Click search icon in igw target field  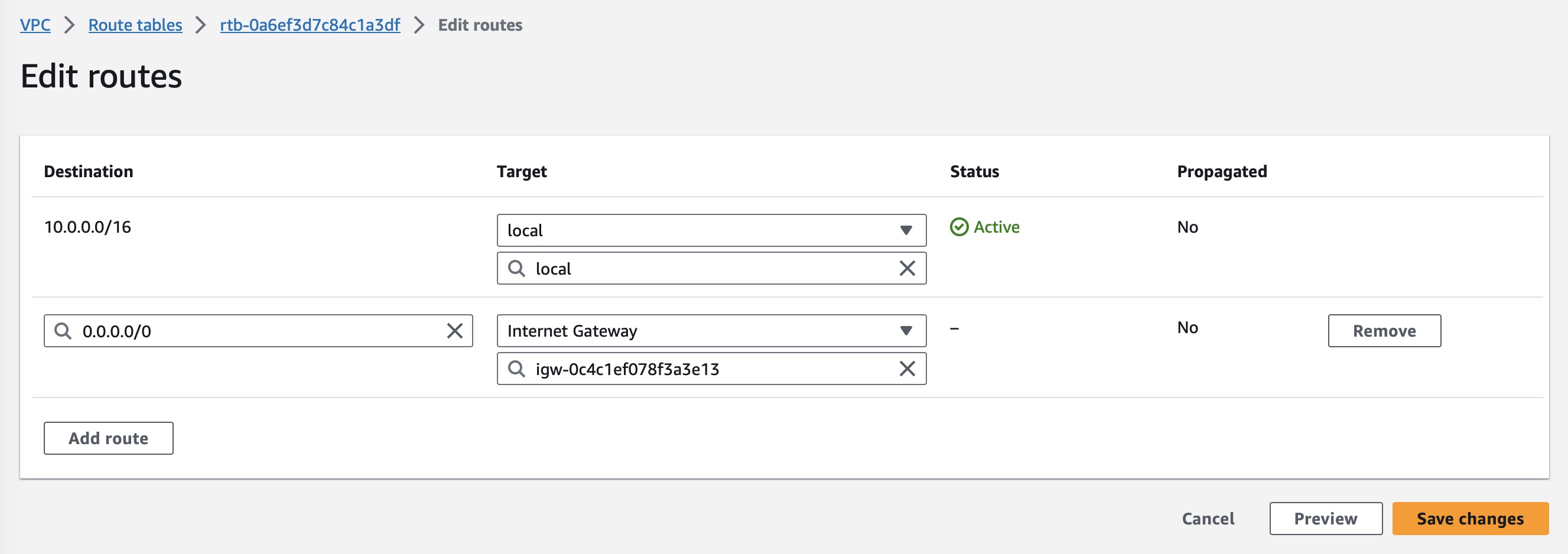pos(516,369)
